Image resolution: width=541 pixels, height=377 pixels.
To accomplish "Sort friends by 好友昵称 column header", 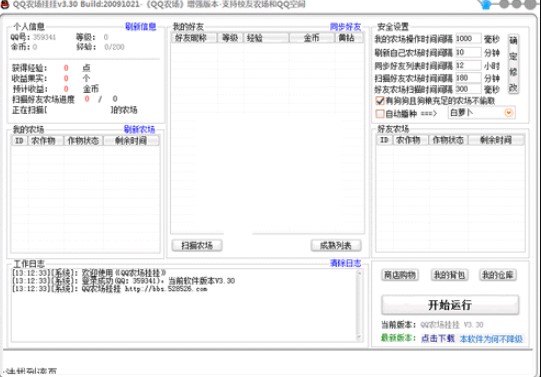I will [194, 38].
